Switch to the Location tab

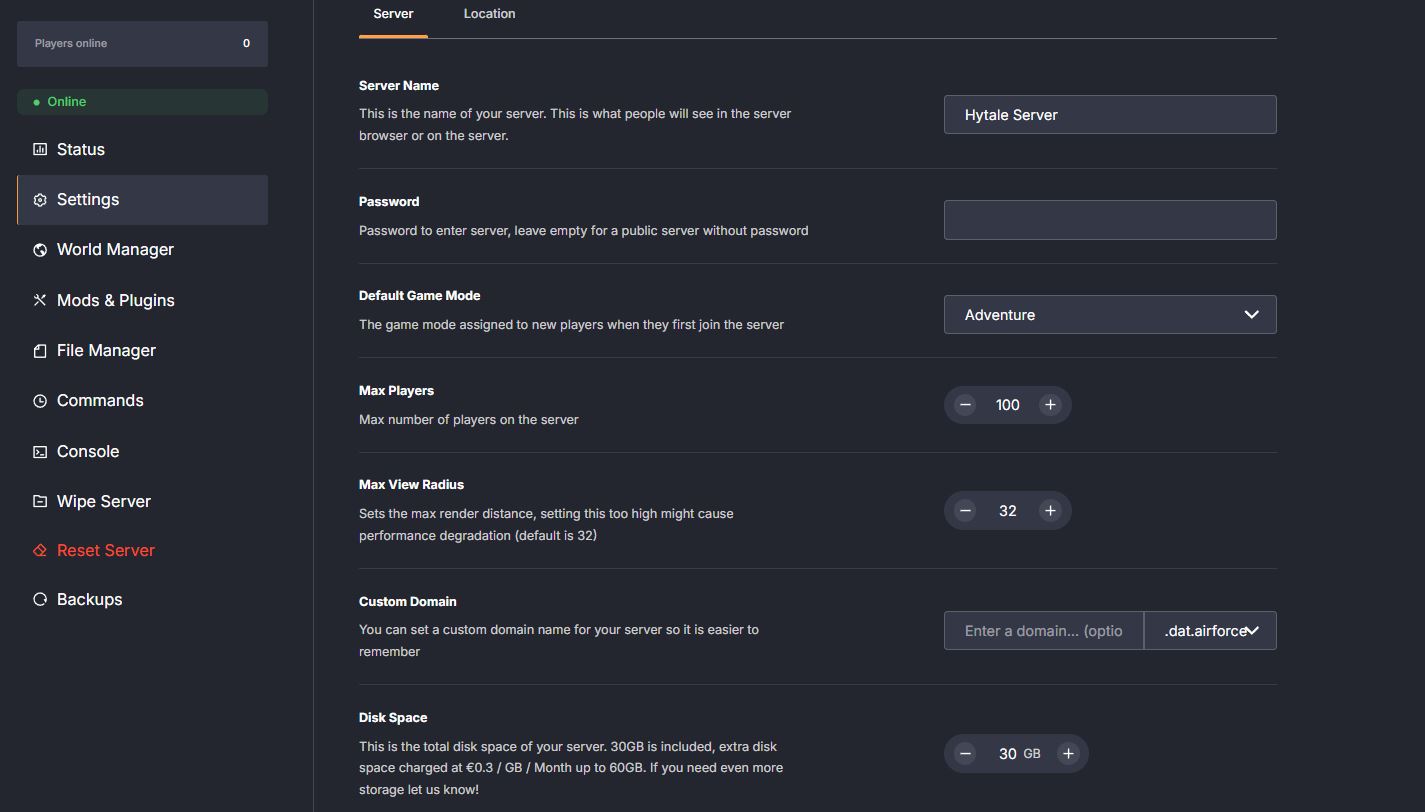[x=489, y=13]
